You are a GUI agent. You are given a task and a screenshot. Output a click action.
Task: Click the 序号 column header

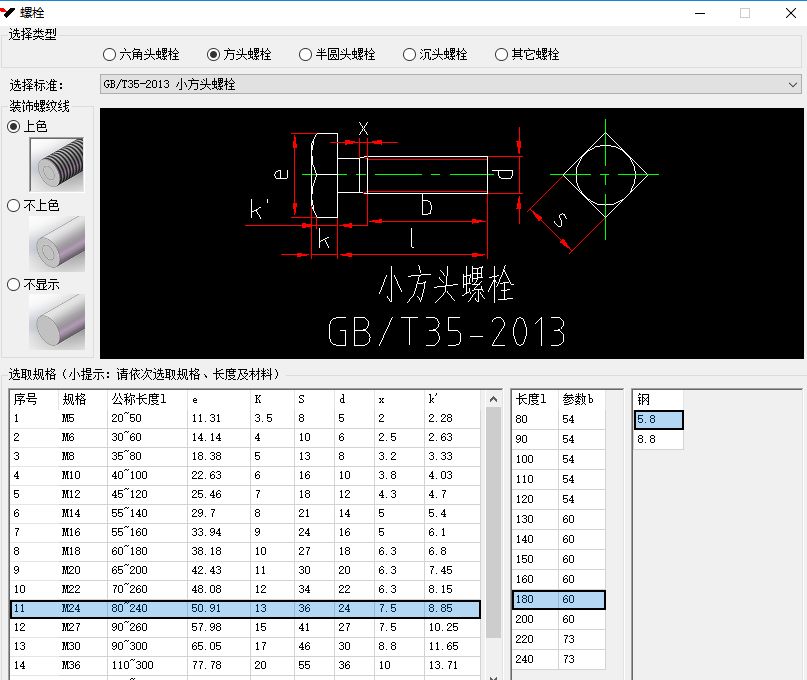pos(33,399)
